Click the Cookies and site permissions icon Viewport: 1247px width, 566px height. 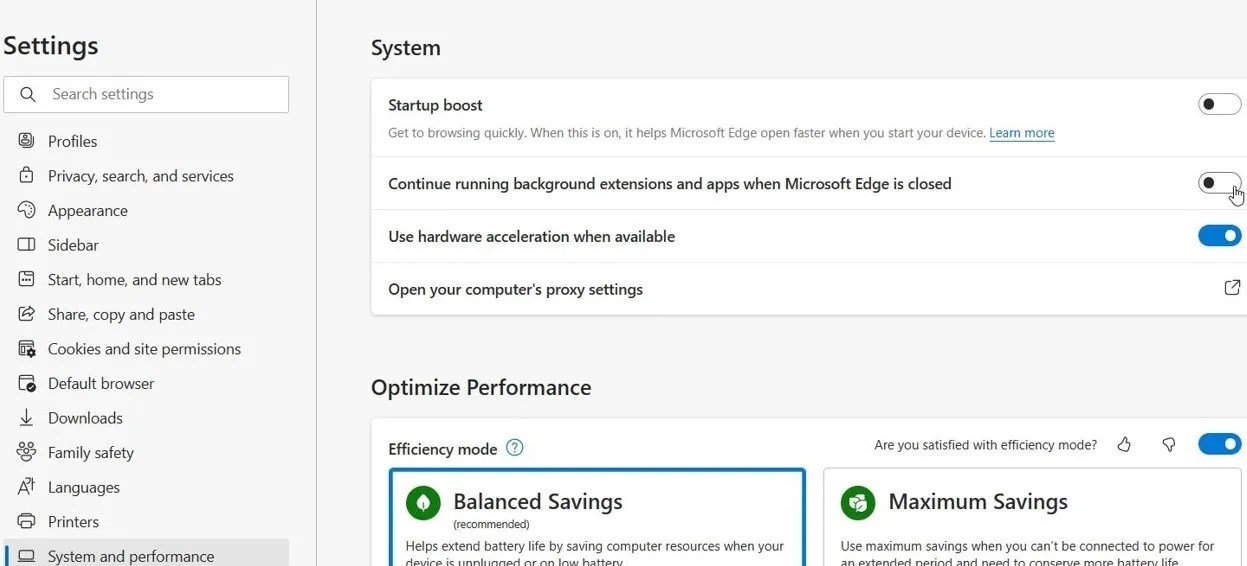(x=27, y=349)
